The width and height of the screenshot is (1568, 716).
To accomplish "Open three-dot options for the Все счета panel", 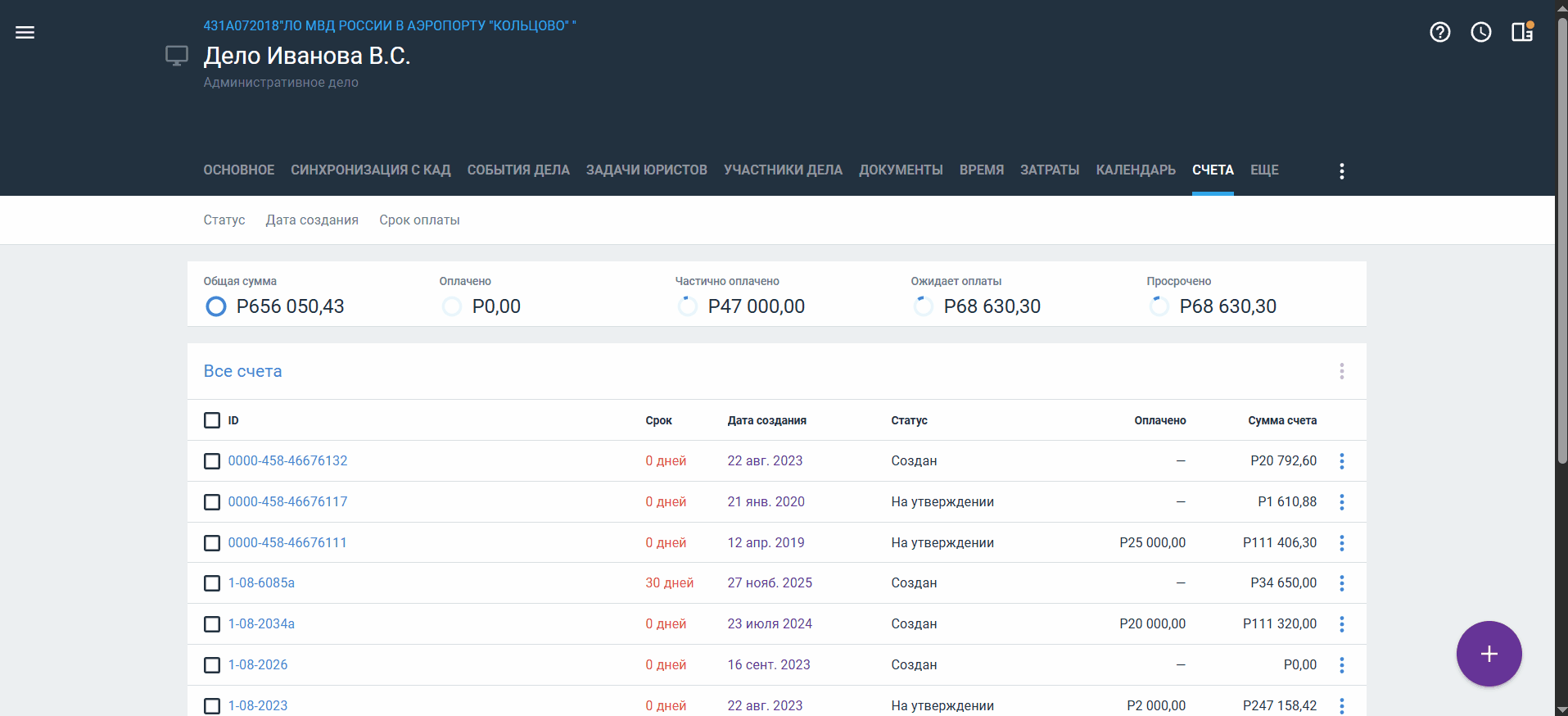I will click(1341, 371).
